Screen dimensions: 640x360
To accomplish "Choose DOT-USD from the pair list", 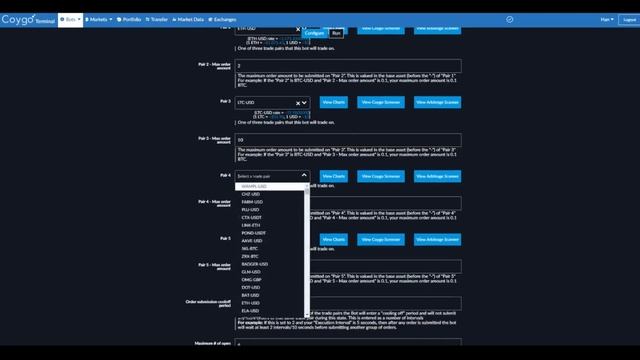I will [x=270, y=287].
